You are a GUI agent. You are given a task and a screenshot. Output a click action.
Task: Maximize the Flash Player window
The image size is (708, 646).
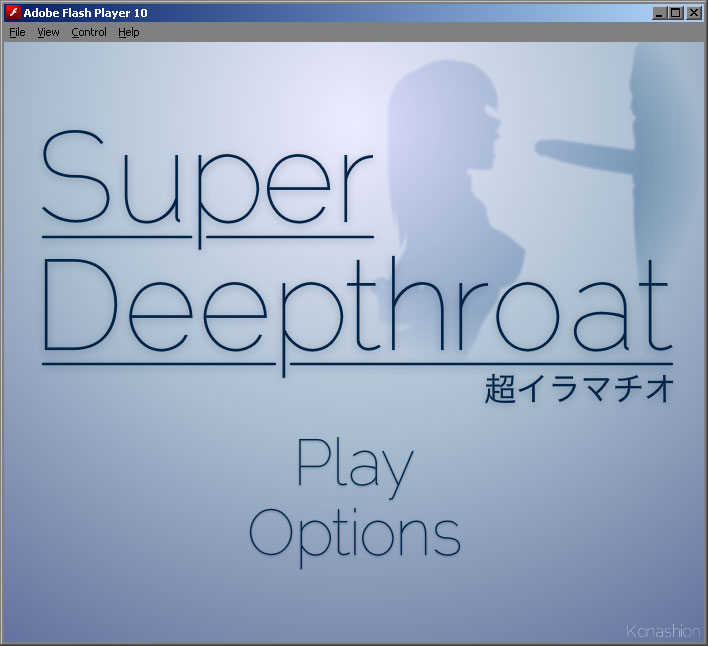click(676, 13)
